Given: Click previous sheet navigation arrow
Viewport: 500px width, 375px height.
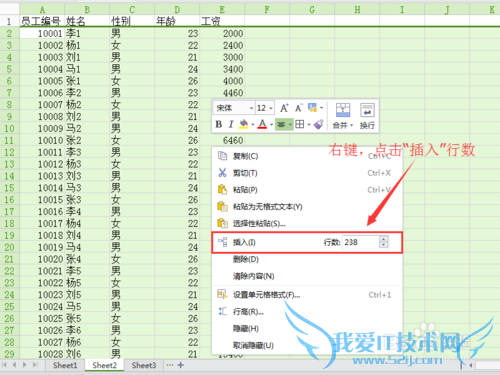Looking at the screenshot, I should 14,365.
